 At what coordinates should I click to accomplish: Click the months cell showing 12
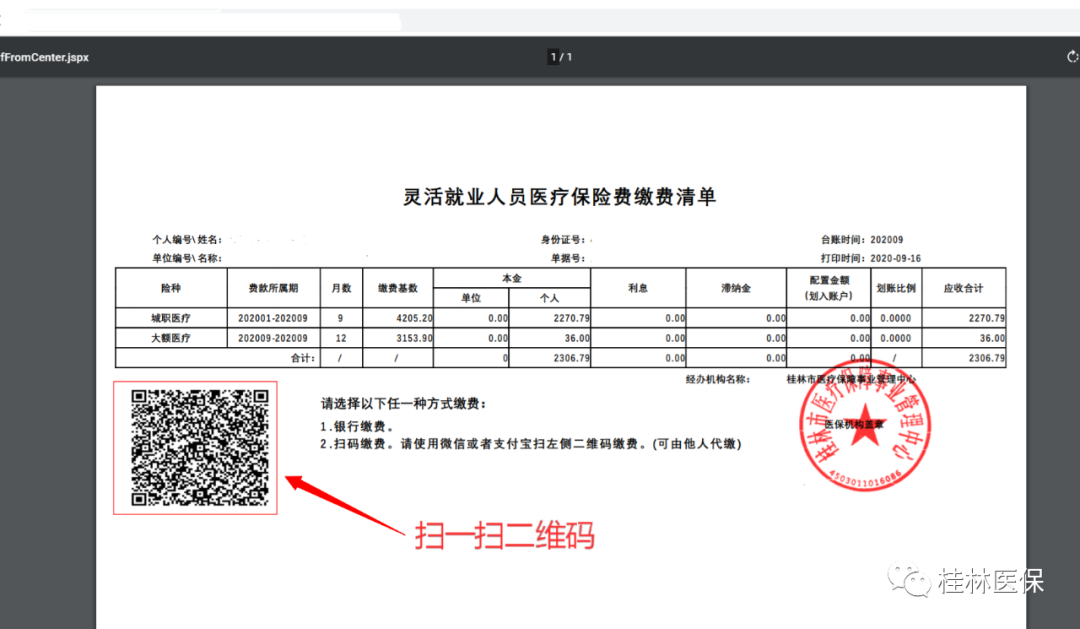click(x=340, y=338)
